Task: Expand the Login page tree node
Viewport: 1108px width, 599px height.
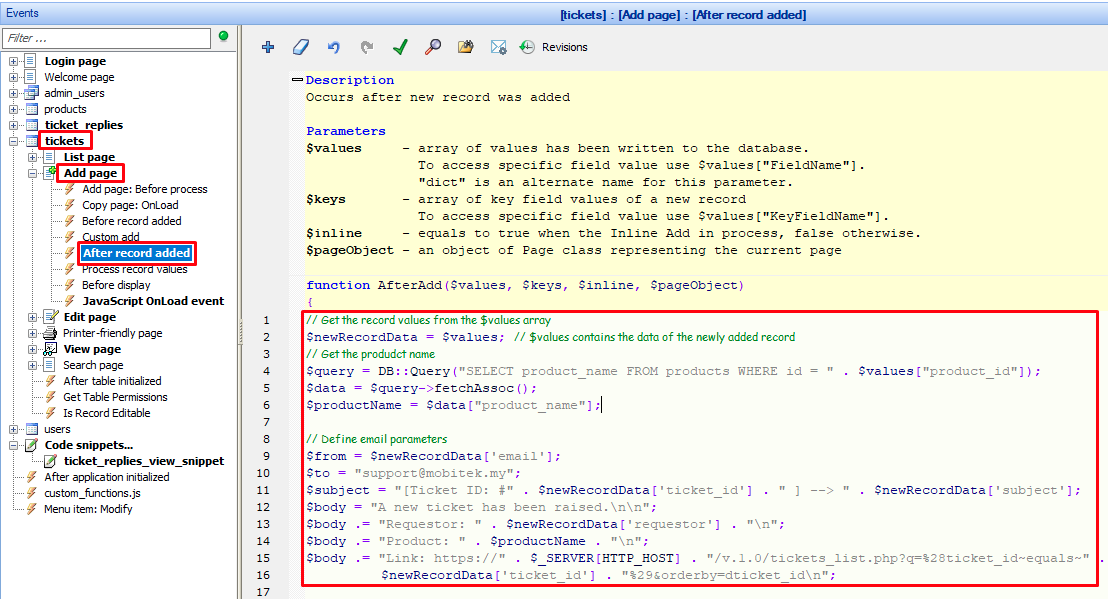Action: pyautogui.click(x=14, y=61)
